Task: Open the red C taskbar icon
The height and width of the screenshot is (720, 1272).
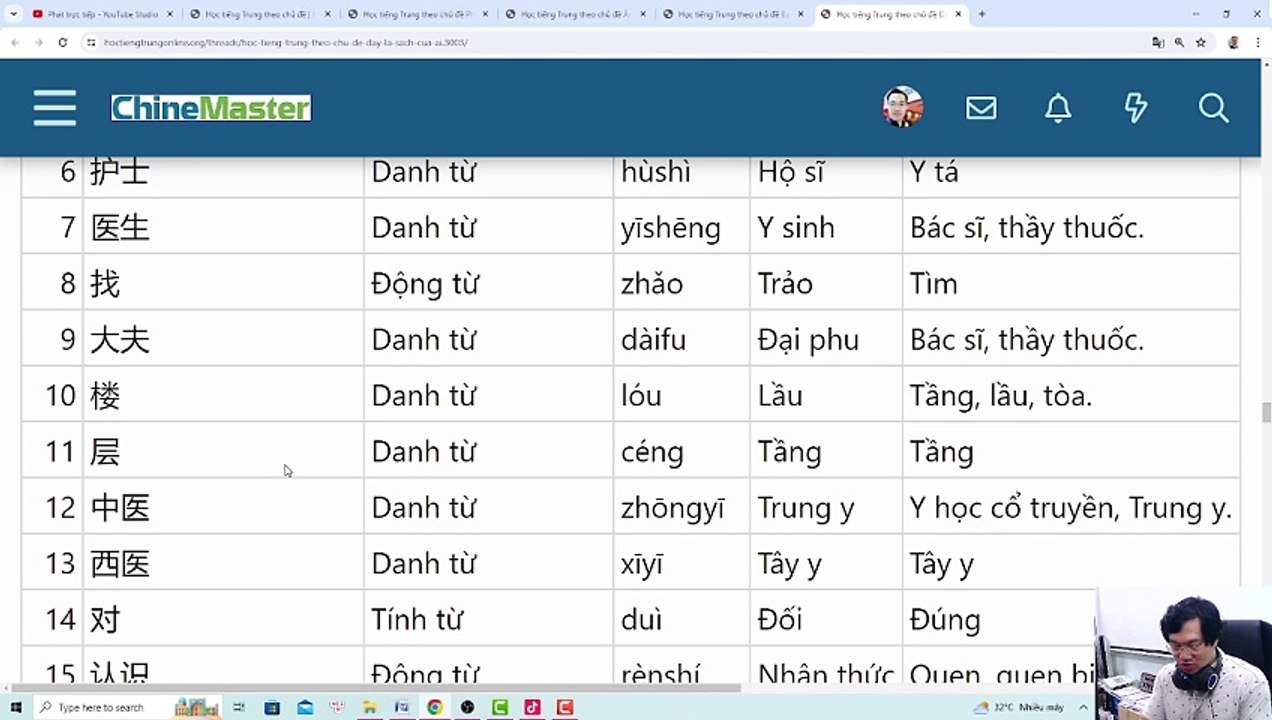Action: 565,707
